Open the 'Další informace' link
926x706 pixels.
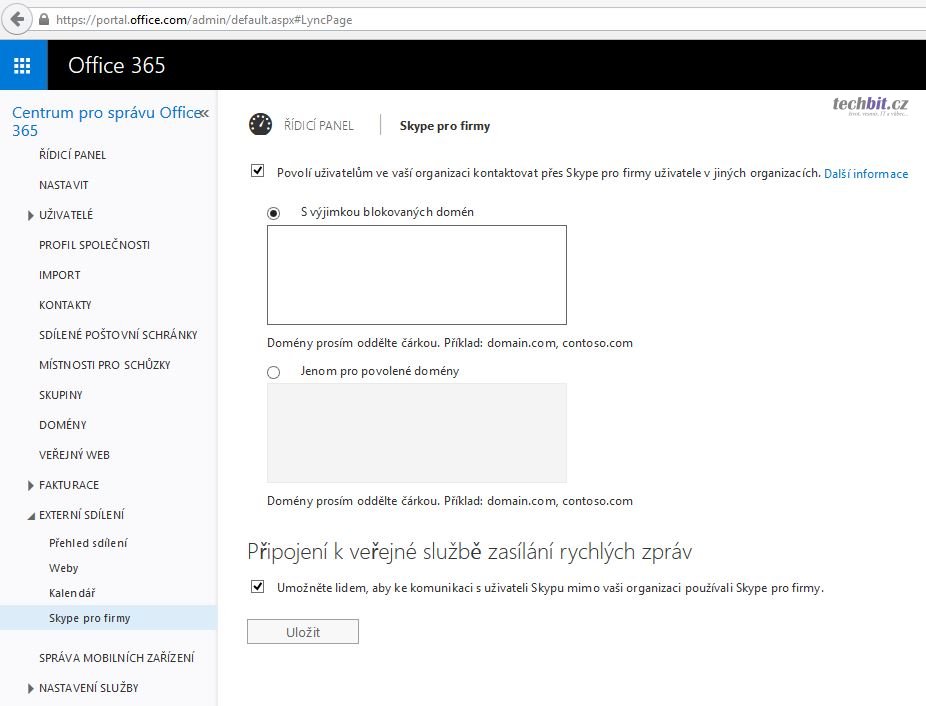click(865, 174)
